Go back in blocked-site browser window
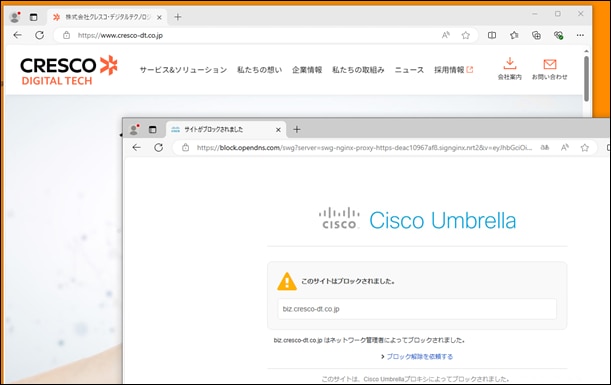 (x=136, y=147)
